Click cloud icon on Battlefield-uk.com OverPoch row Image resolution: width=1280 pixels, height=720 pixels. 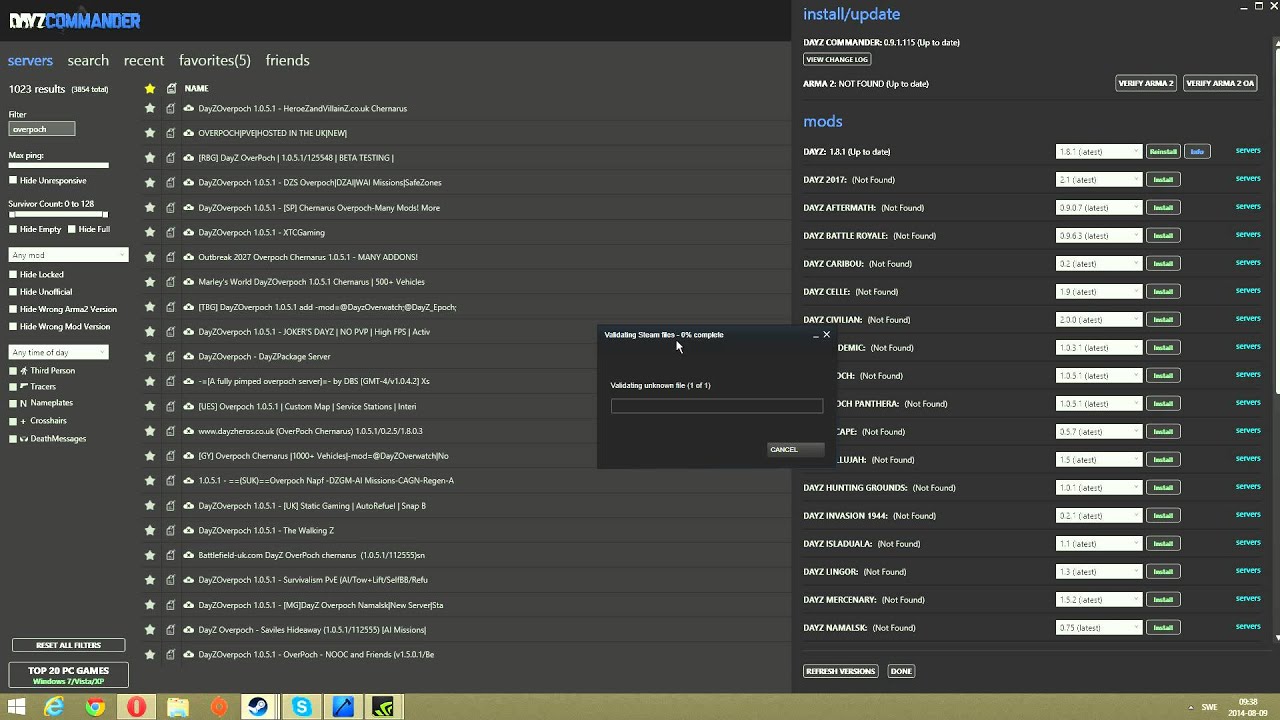188,555
